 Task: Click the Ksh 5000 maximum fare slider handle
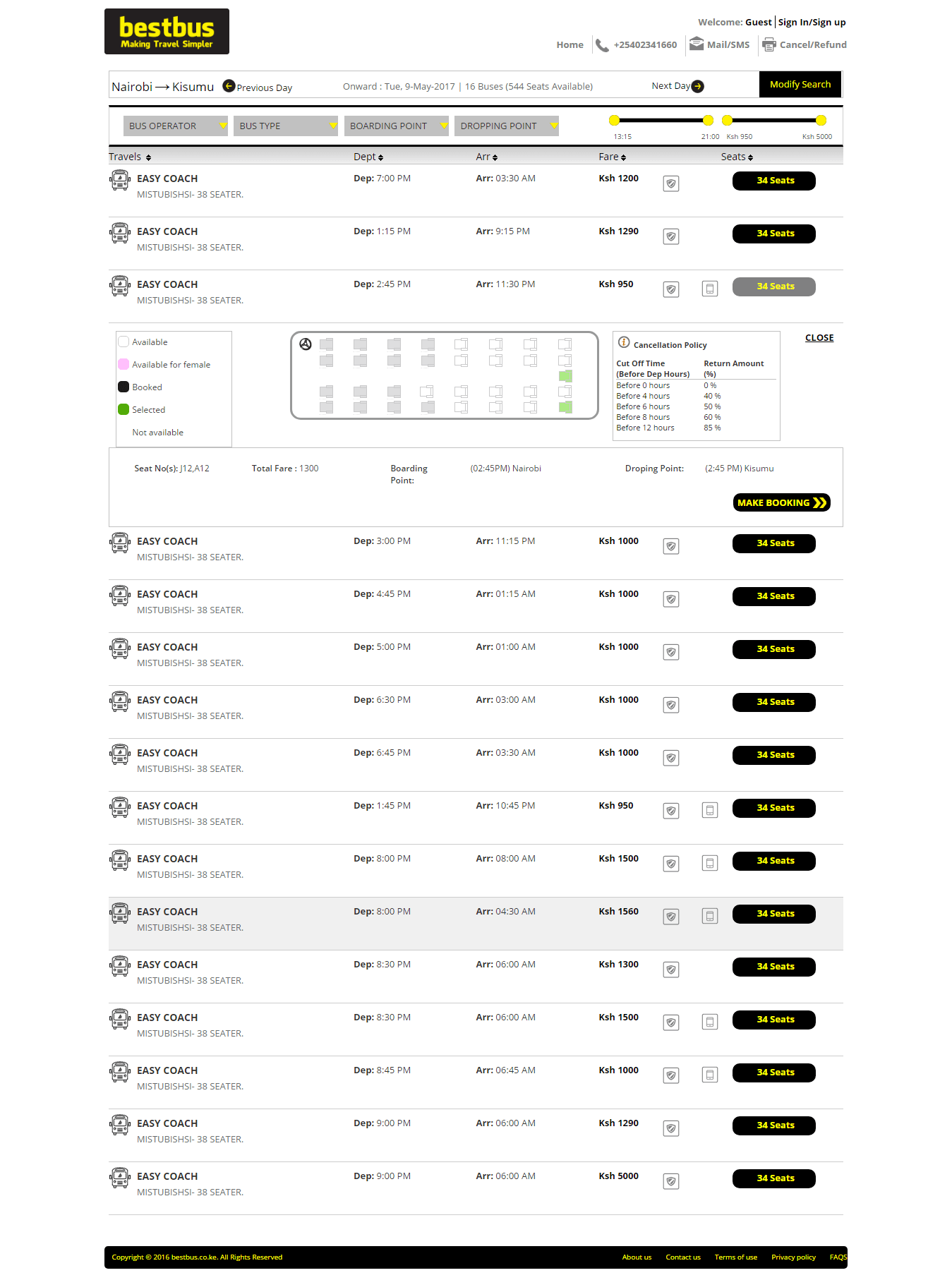tap(821, 120)
